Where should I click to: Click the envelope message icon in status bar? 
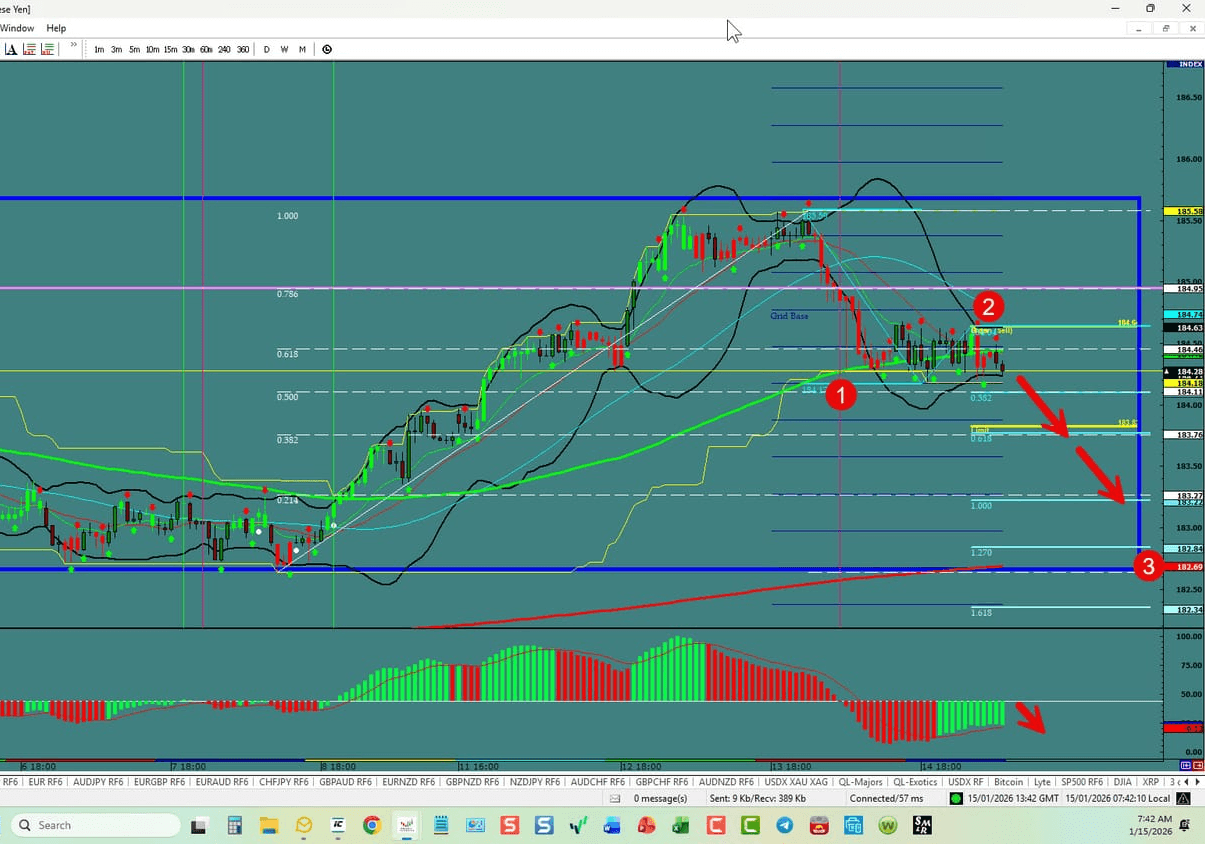(x=615, y=798)
